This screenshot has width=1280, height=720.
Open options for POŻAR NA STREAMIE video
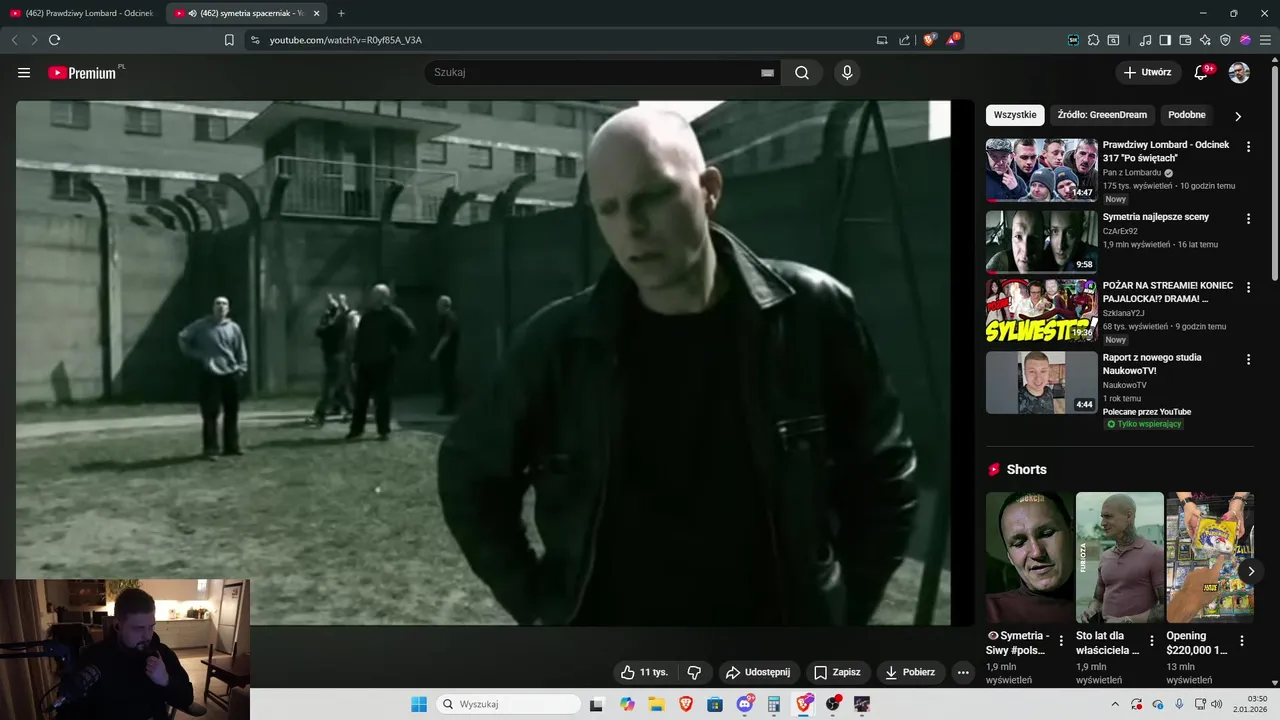(1248, 287)
